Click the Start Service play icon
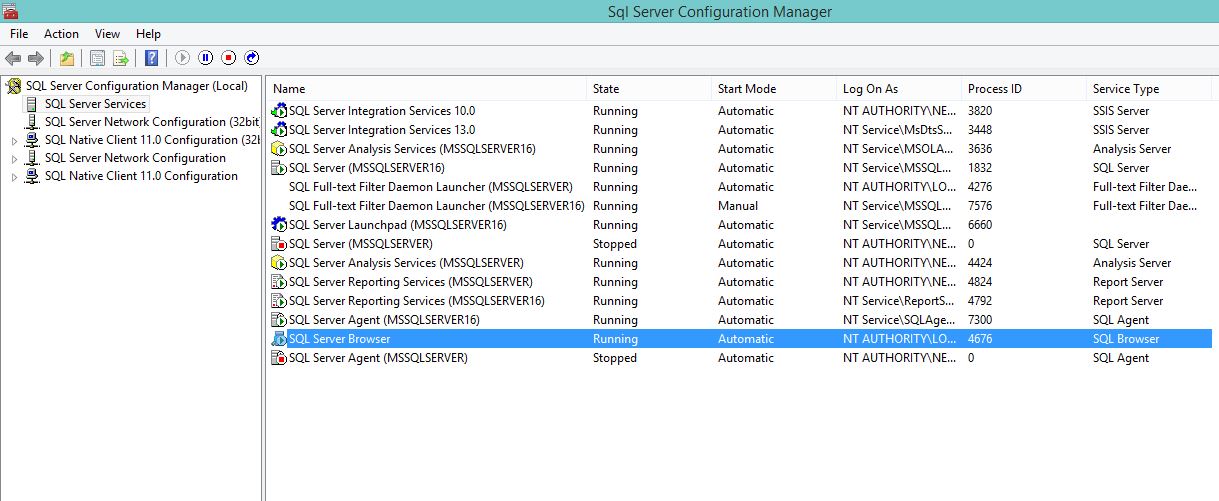The image size is (1219, 501). tap(182, 58)
